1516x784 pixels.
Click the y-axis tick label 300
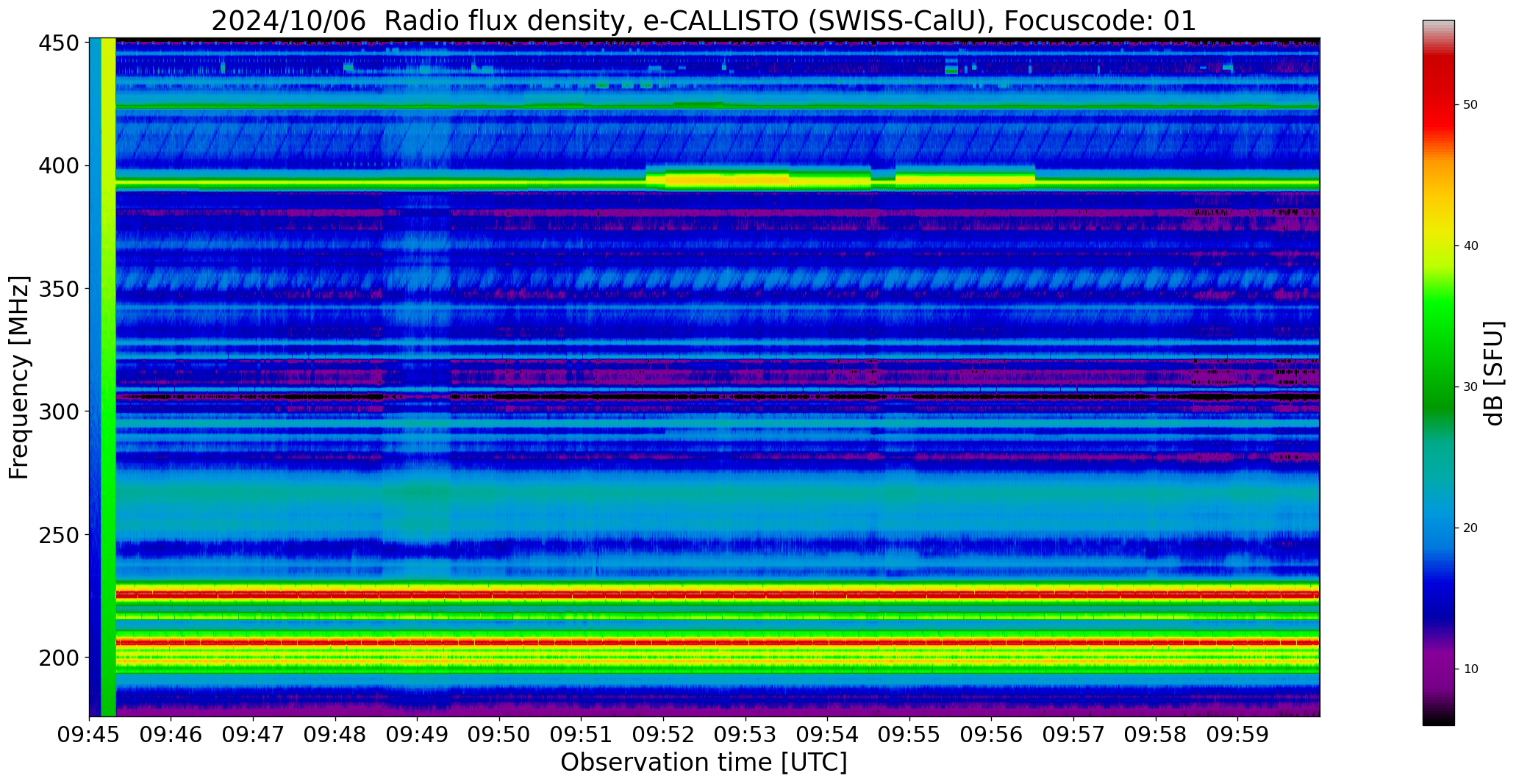click(x=59, y=411)
